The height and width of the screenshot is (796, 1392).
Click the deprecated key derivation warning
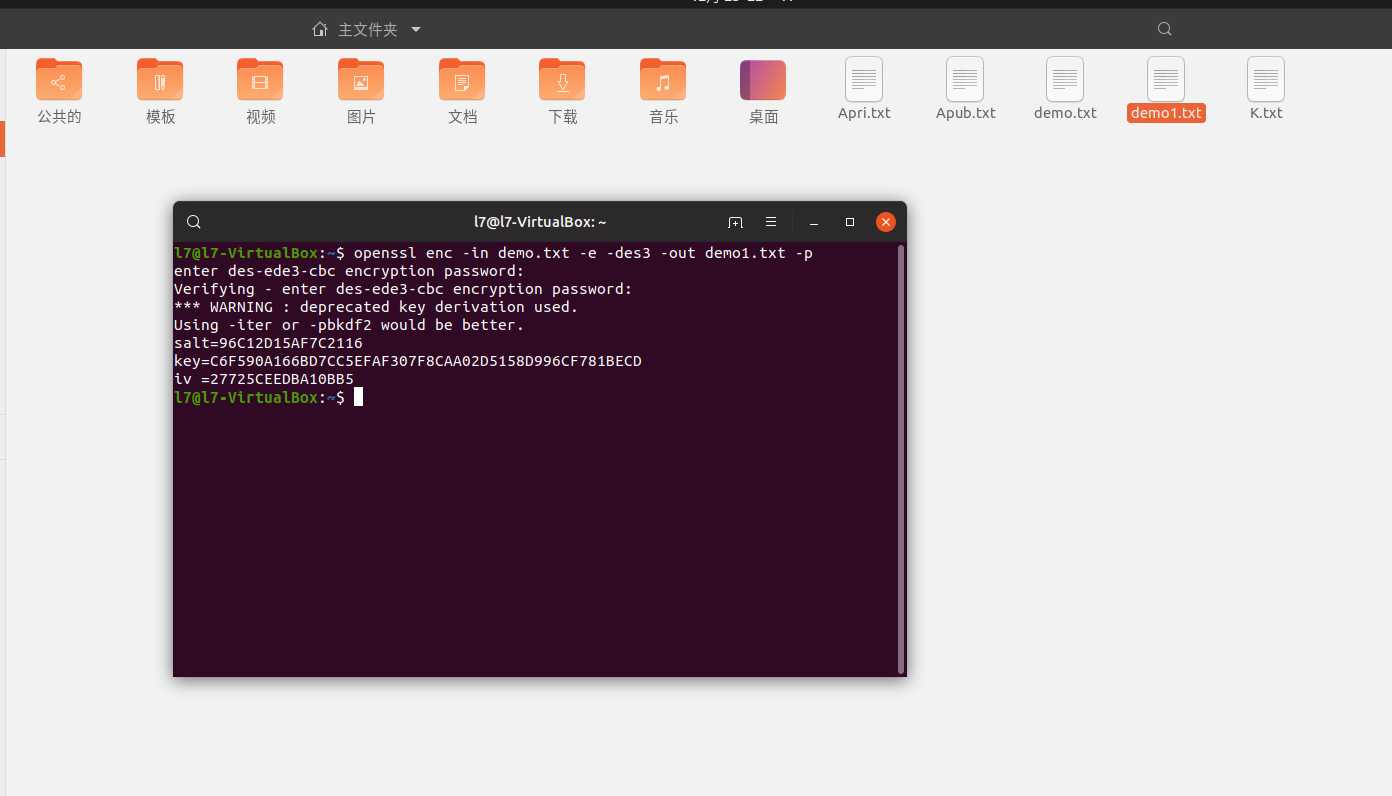click(376, 307)
